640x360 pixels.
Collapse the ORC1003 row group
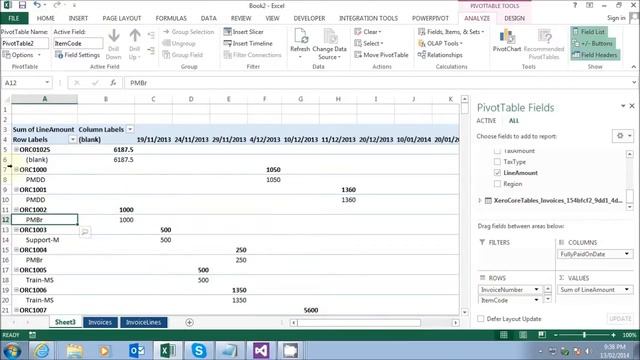[16, 229]
